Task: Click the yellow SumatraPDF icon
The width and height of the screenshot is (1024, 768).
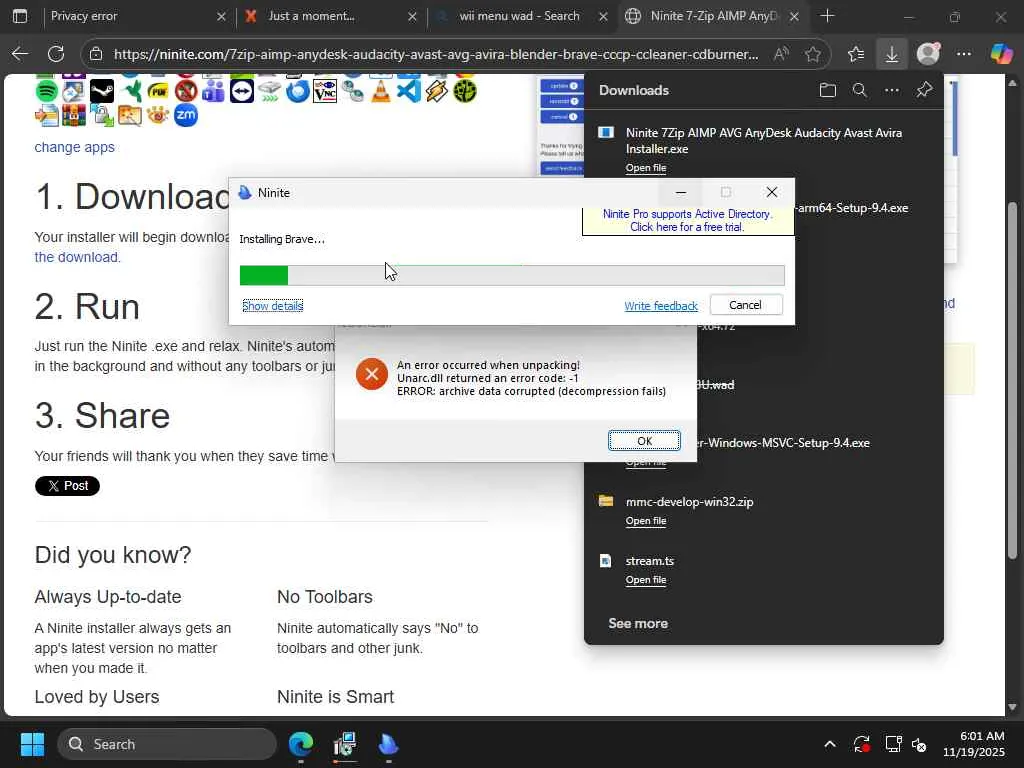Action: [158, 91]
